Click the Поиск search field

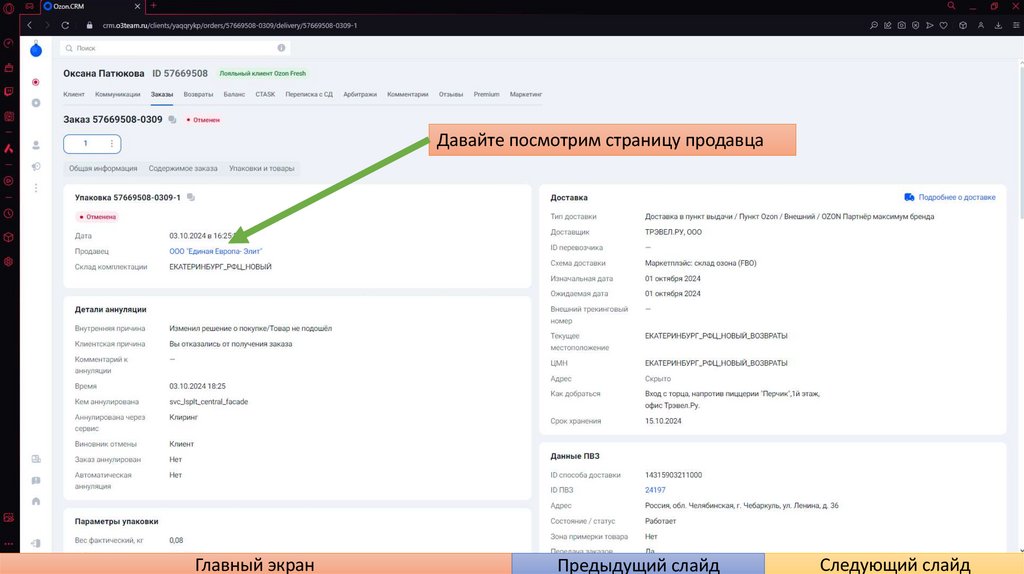click(x=174, y=48)
